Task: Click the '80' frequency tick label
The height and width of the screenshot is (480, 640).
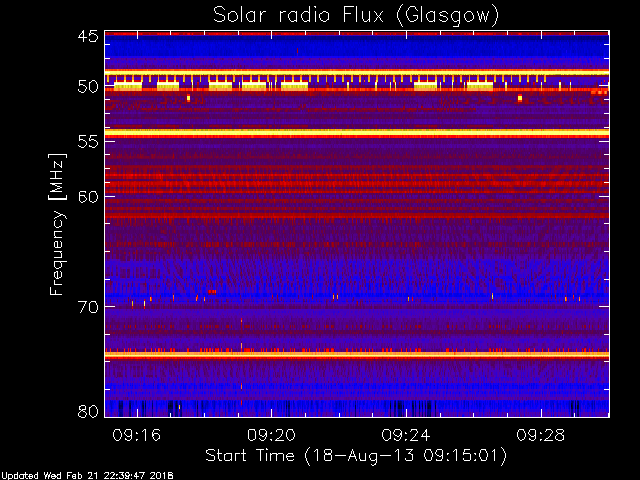Action: (89, 411)
